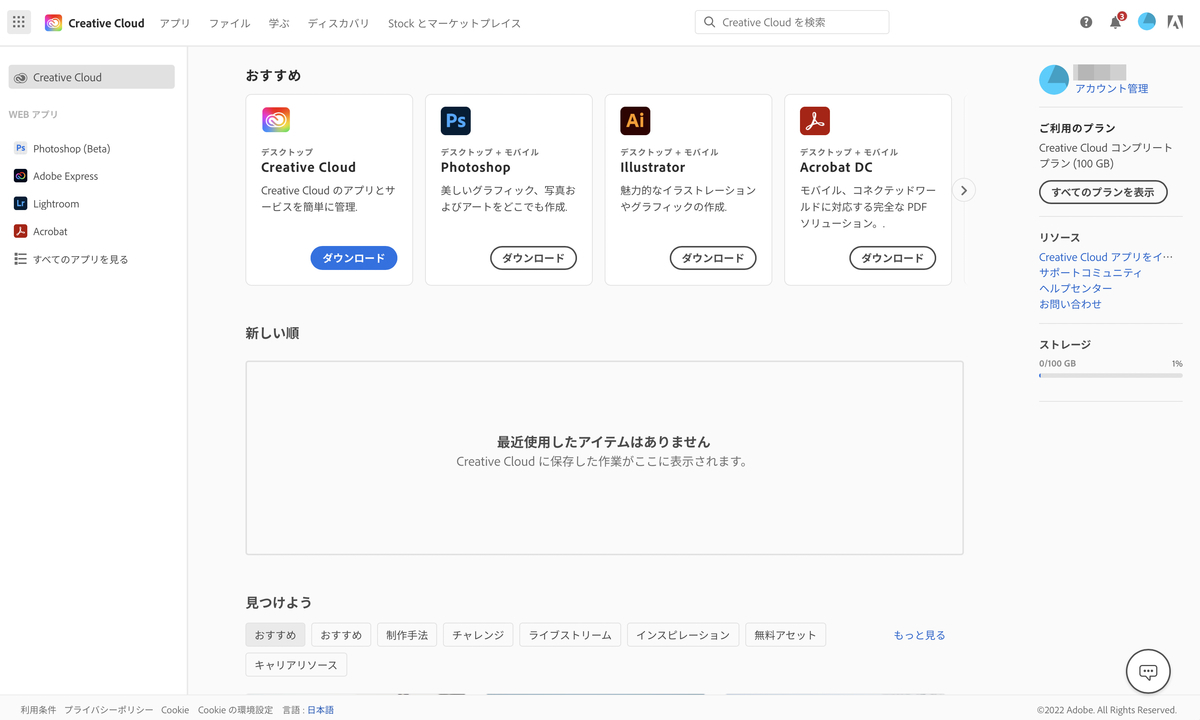Image resolution: width=1200 pixels, height=720 pixels.
Task: Change language via 日本語 footer link
Action: pos(320,710)
